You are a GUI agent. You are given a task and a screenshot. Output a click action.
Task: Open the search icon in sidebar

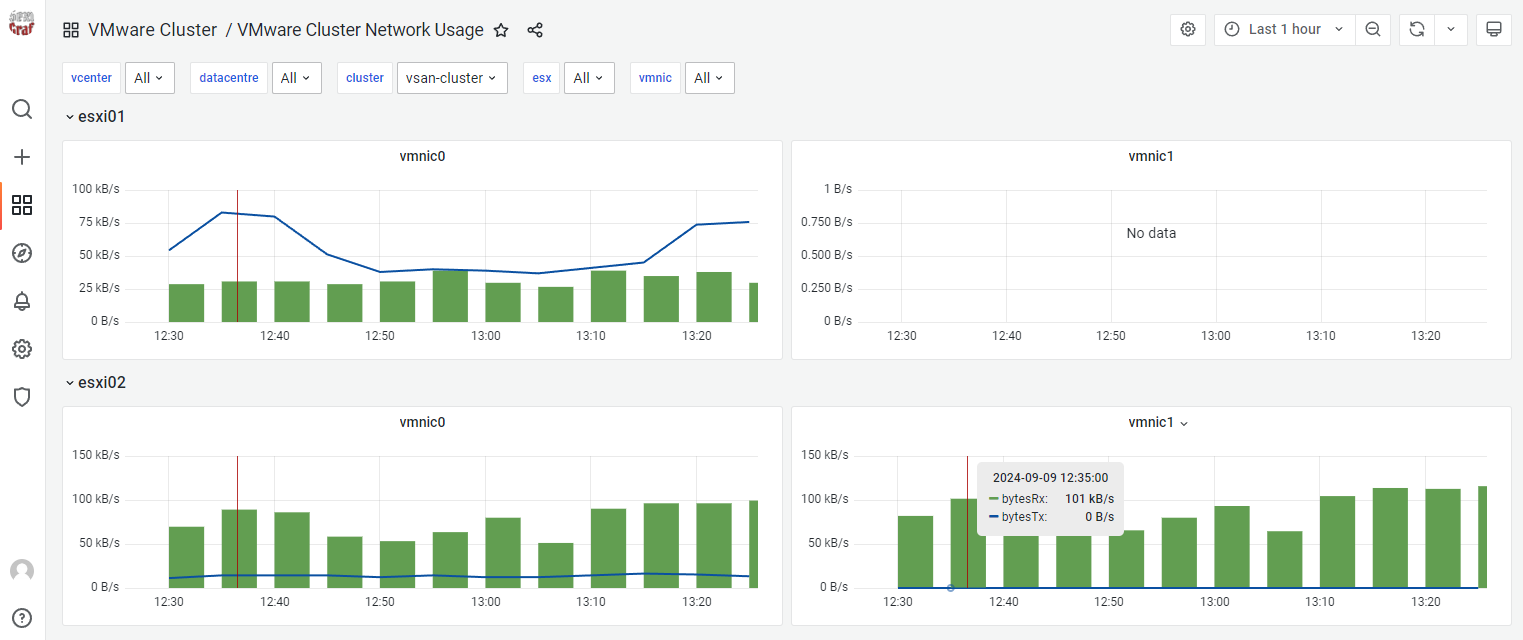coord(22,109)
